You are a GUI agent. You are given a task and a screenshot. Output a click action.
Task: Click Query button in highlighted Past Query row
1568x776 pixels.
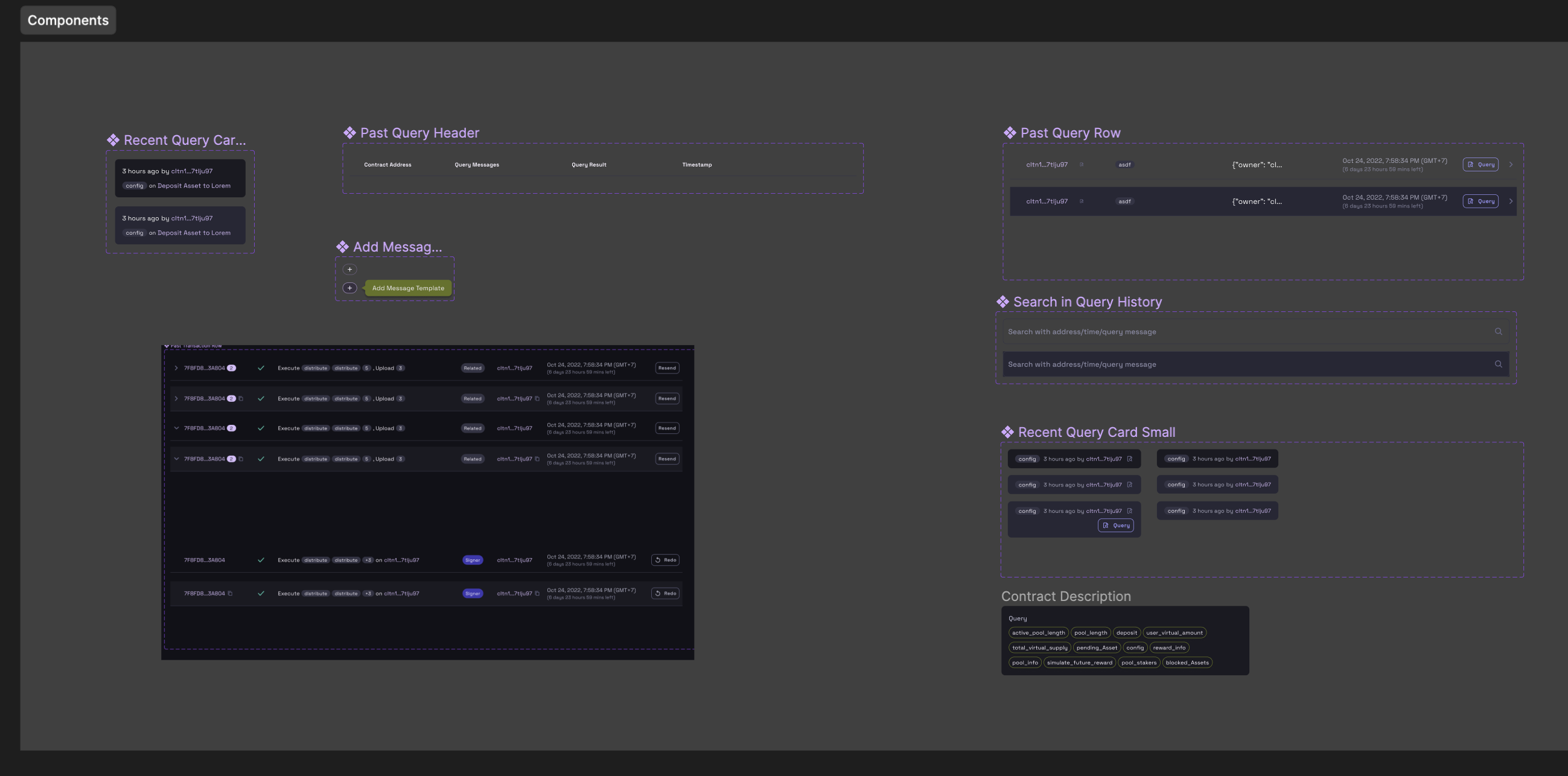click(x=1480, y=201)
